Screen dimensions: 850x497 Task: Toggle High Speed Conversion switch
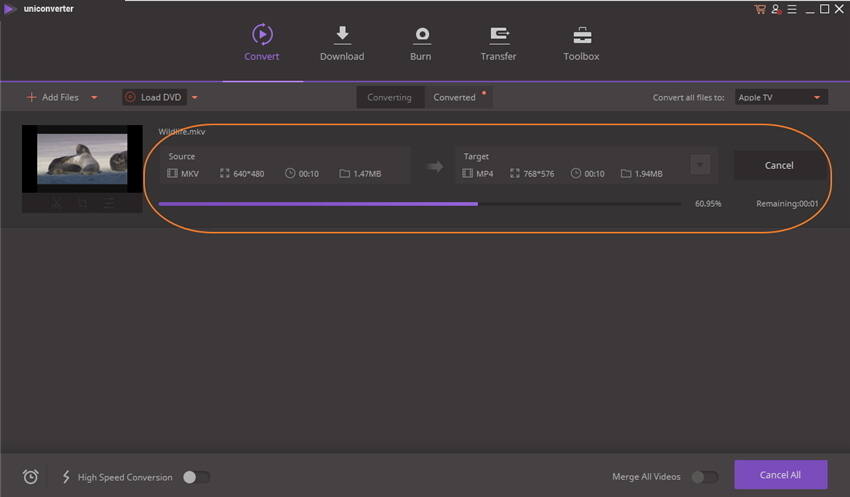[x=196, y=477]
